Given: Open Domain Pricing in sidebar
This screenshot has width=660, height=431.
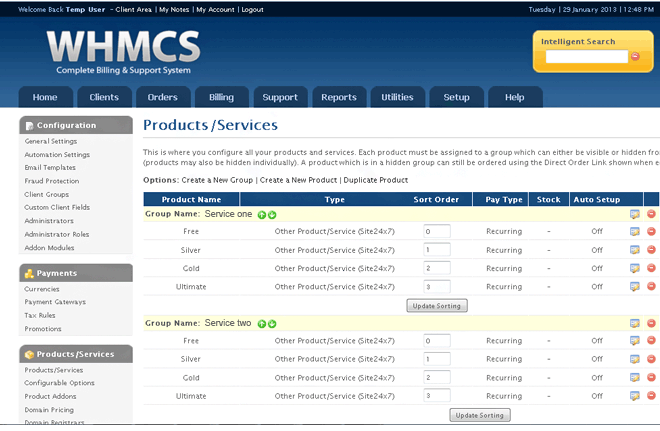Looking at the screenshot, I should pyautogui.click(x=49, y=410).
